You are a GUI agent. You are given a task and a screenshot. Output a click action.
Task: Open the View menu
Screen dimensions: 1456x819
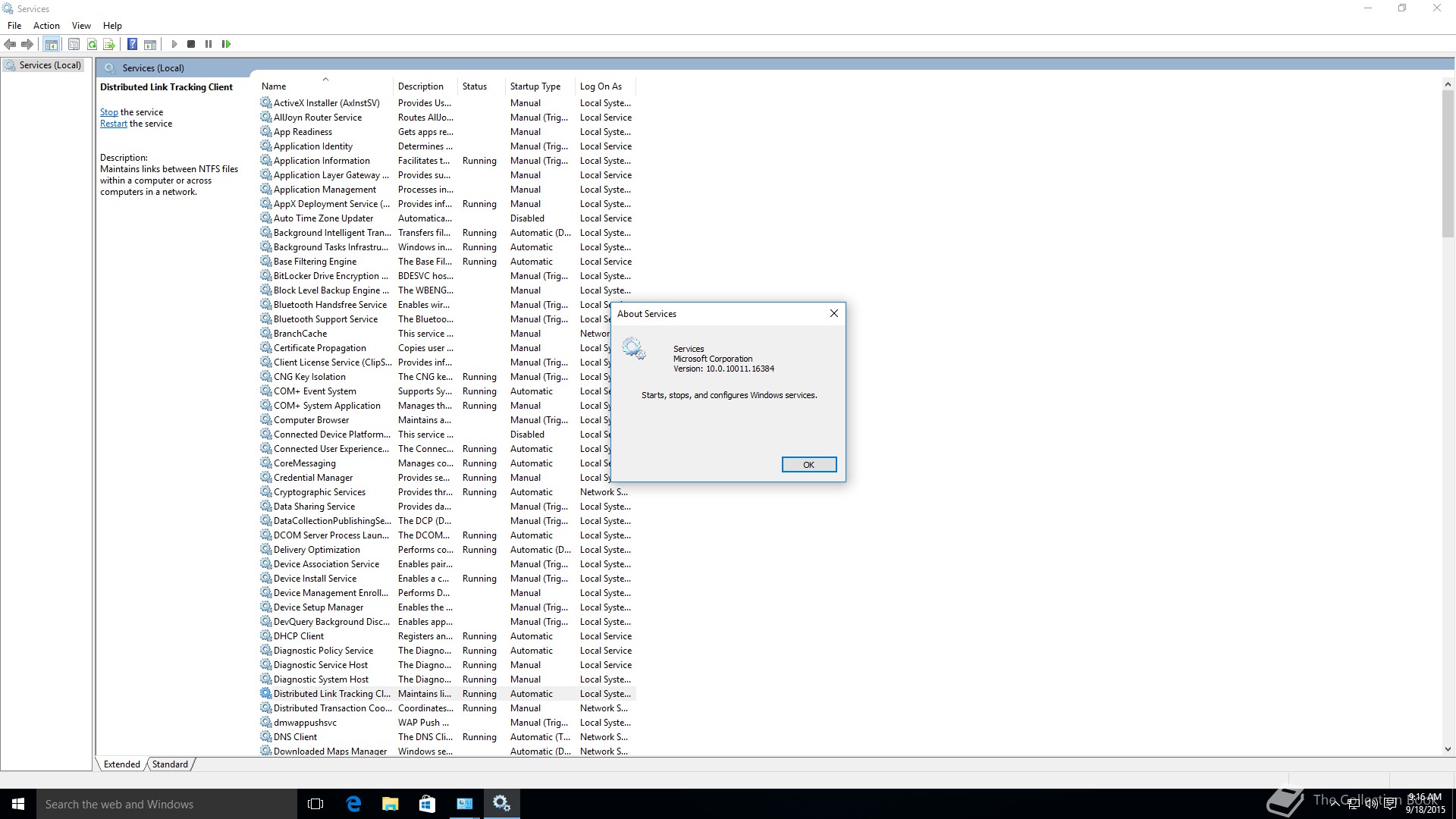[81, 25]
